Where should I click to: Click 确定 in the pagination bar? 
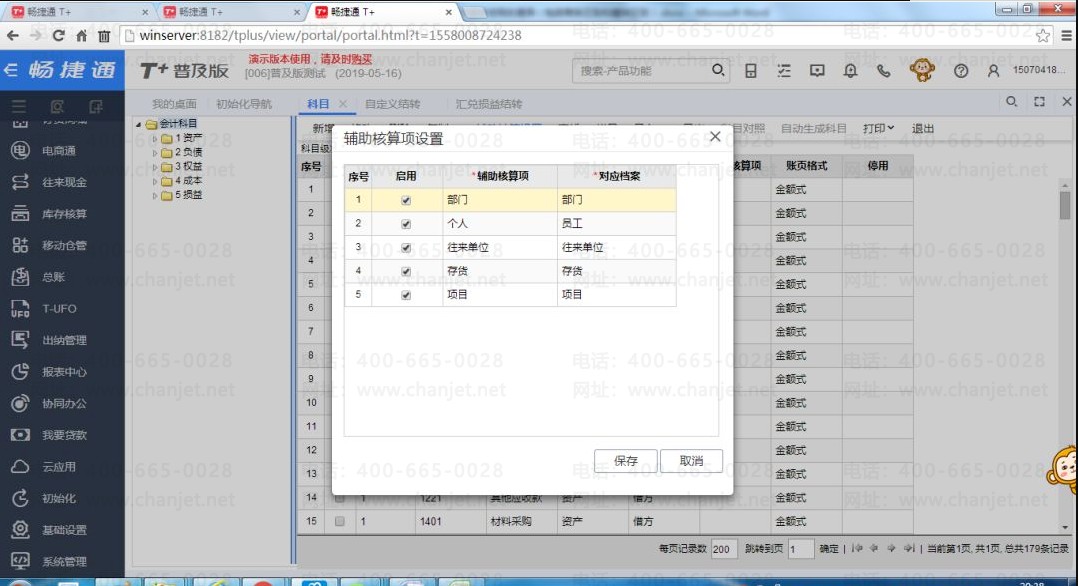829,549
